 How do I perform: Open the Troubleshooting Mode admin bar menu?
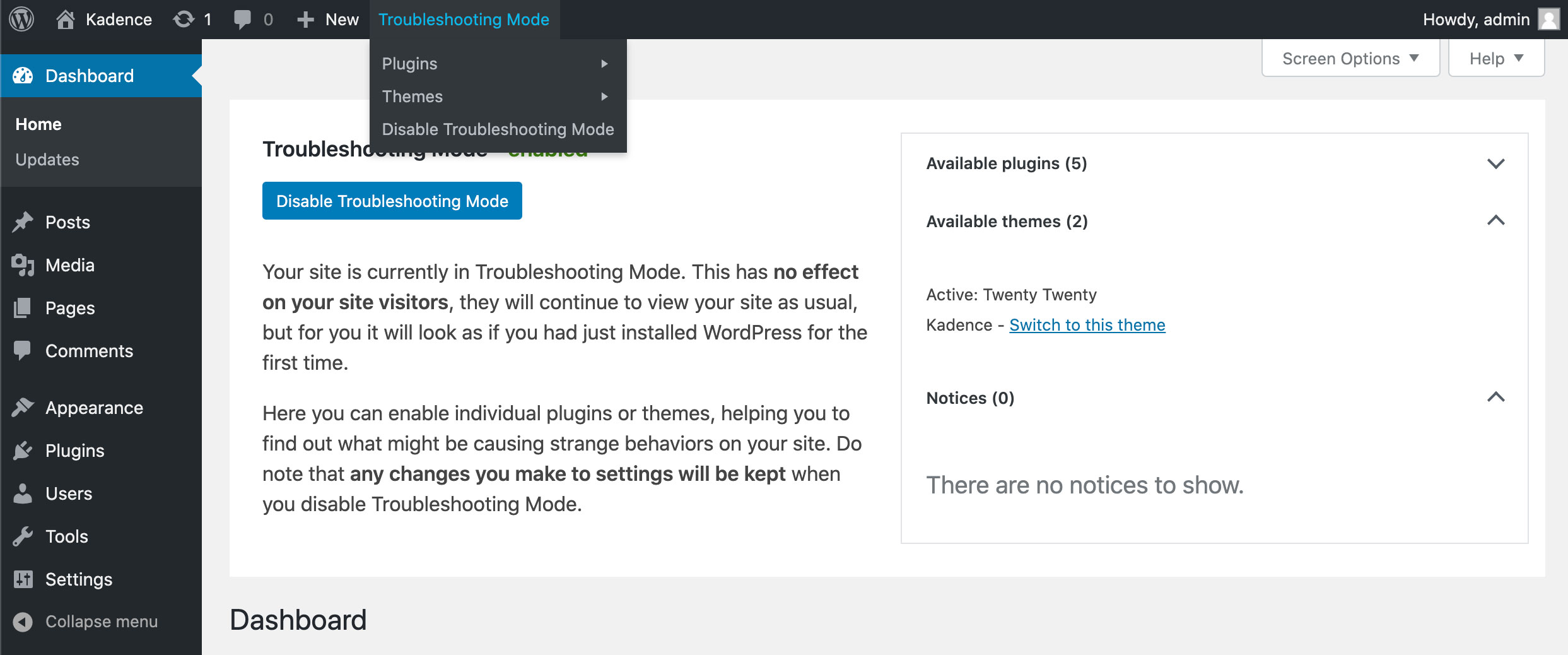pyautogui.click(x=464, y=20)
